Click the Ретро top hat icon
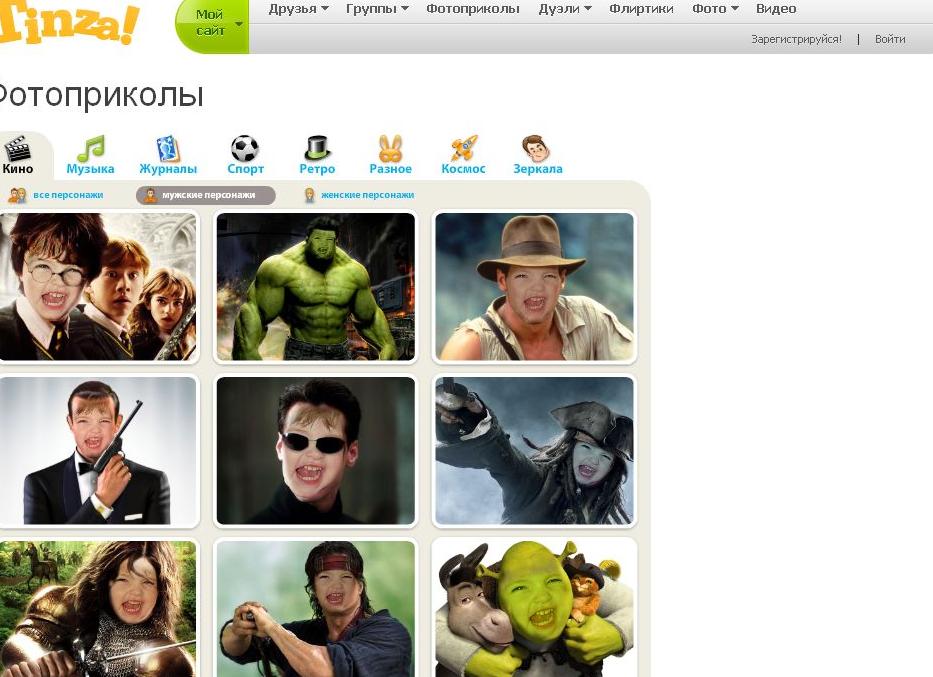Viewport: 933px width, 677px height. click(x=317, y=148)
